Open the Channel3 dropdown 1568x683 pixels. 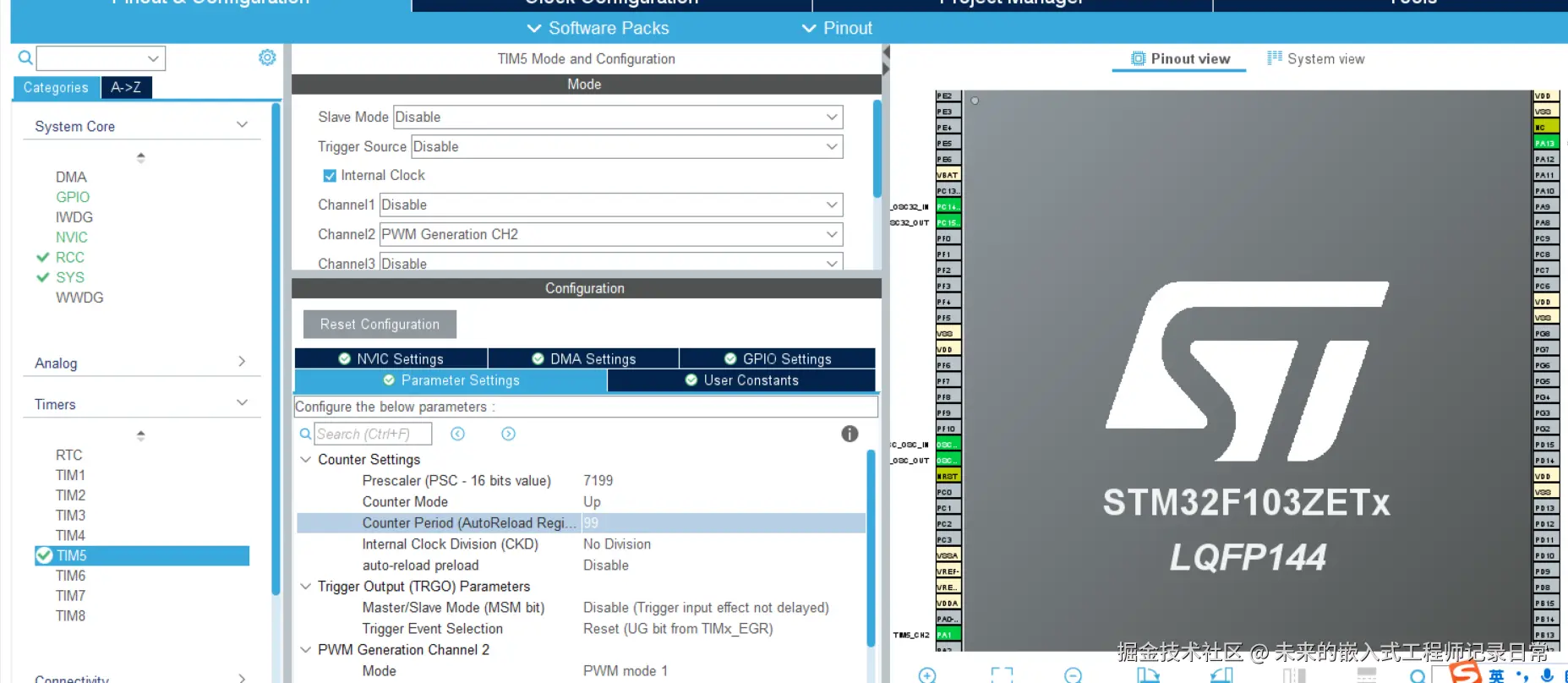611,262
